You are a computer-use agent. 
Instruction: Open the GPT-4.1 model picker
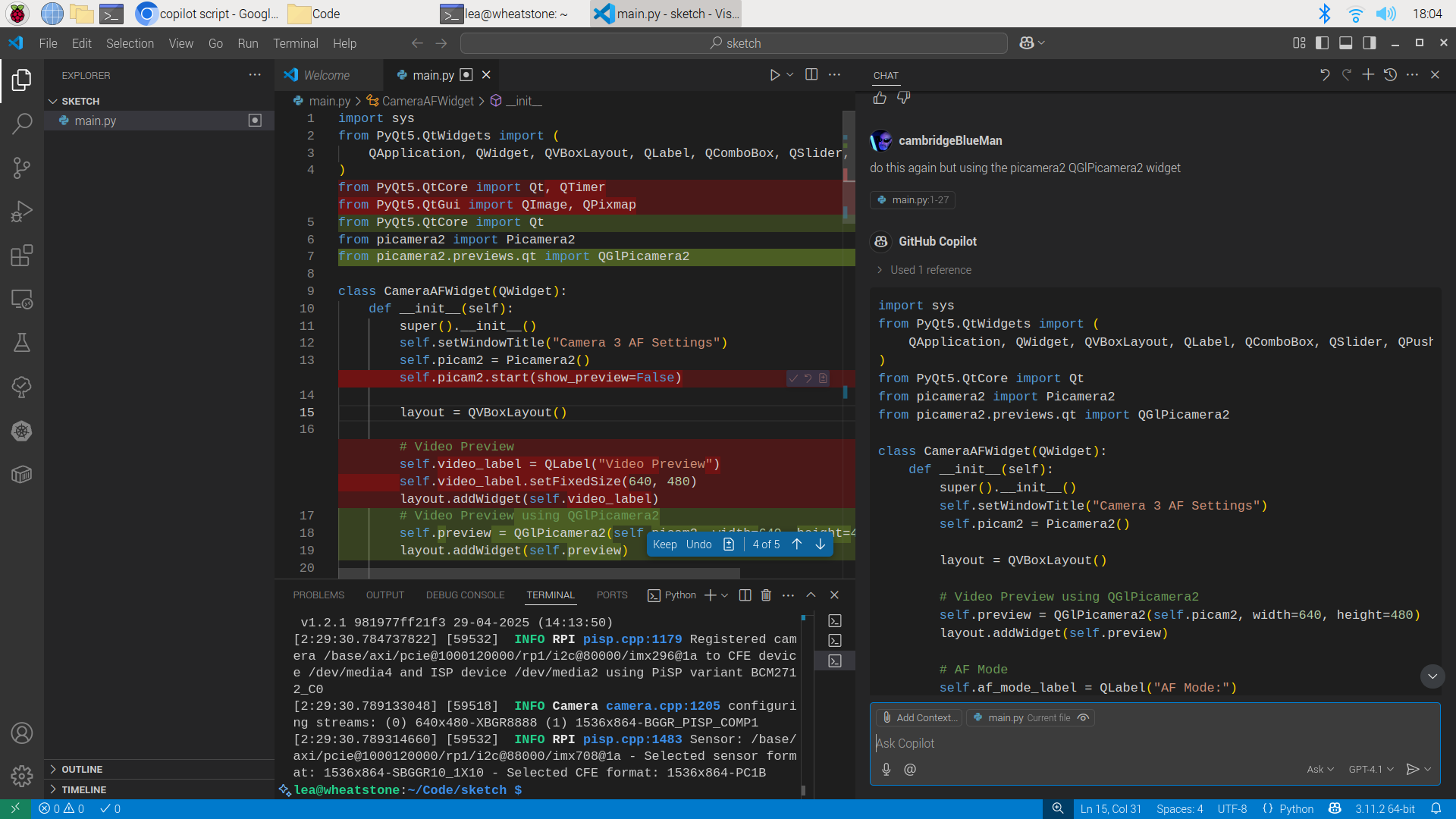coord(1371,769)
